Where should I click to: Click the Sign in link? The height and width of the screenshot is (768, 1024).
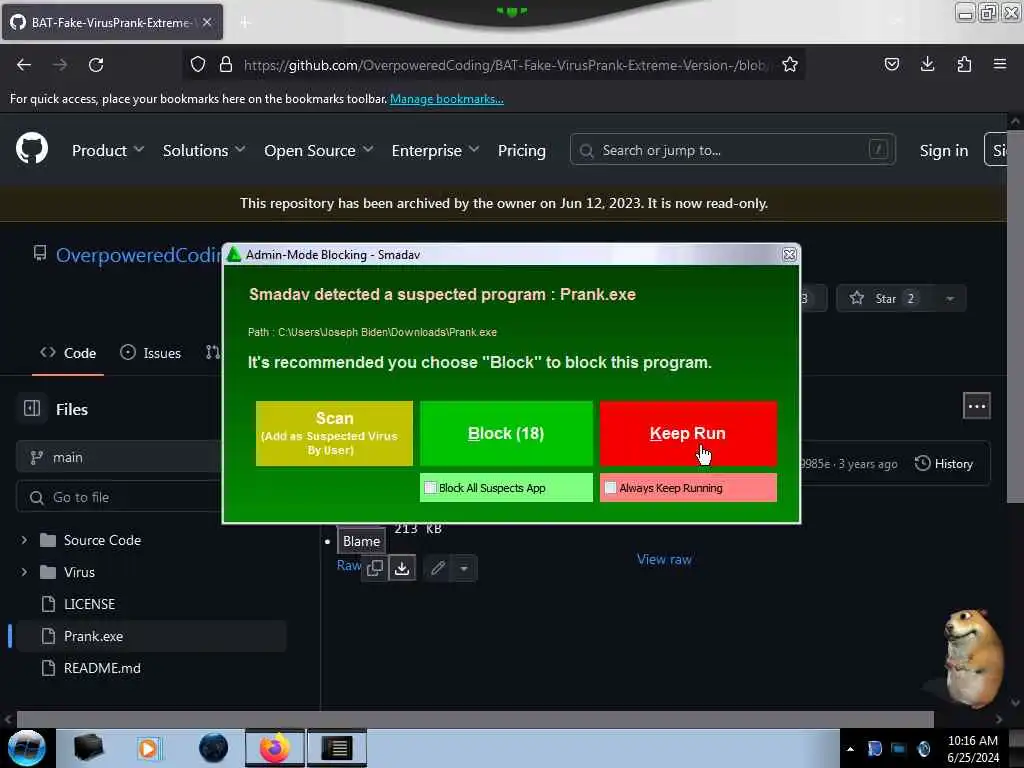click(944, 151)
